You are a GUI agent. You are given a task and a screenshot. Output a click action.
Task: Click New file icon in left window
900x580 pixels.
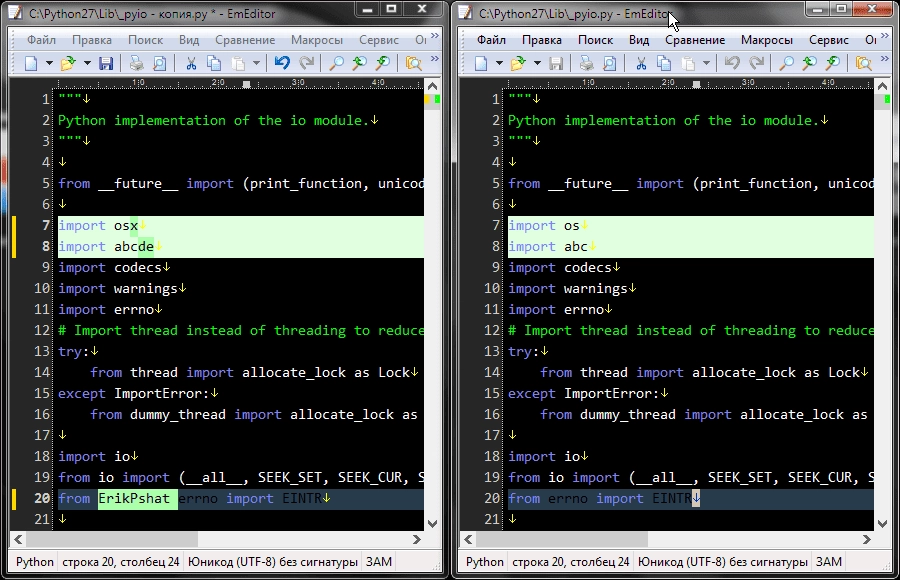[31, 63]
